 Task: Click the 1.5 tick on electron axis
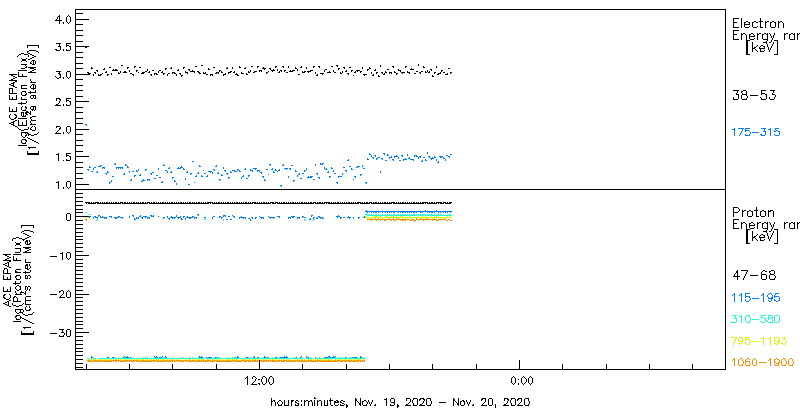click(62, 157)
